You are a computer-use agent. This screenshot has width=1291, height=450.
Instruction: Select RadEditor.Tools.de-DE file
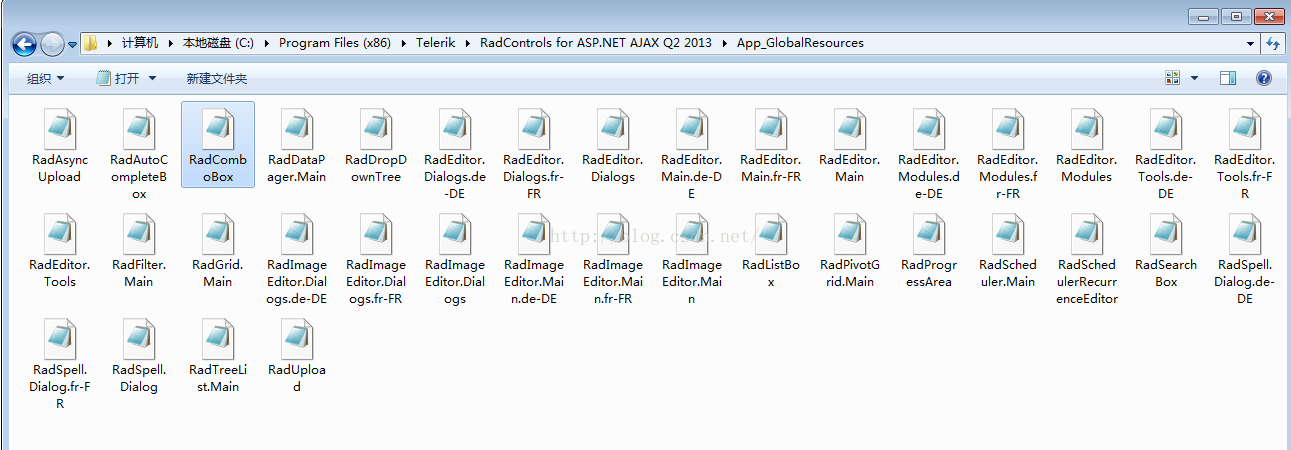pyautogui.click(x=1166, y=153)
